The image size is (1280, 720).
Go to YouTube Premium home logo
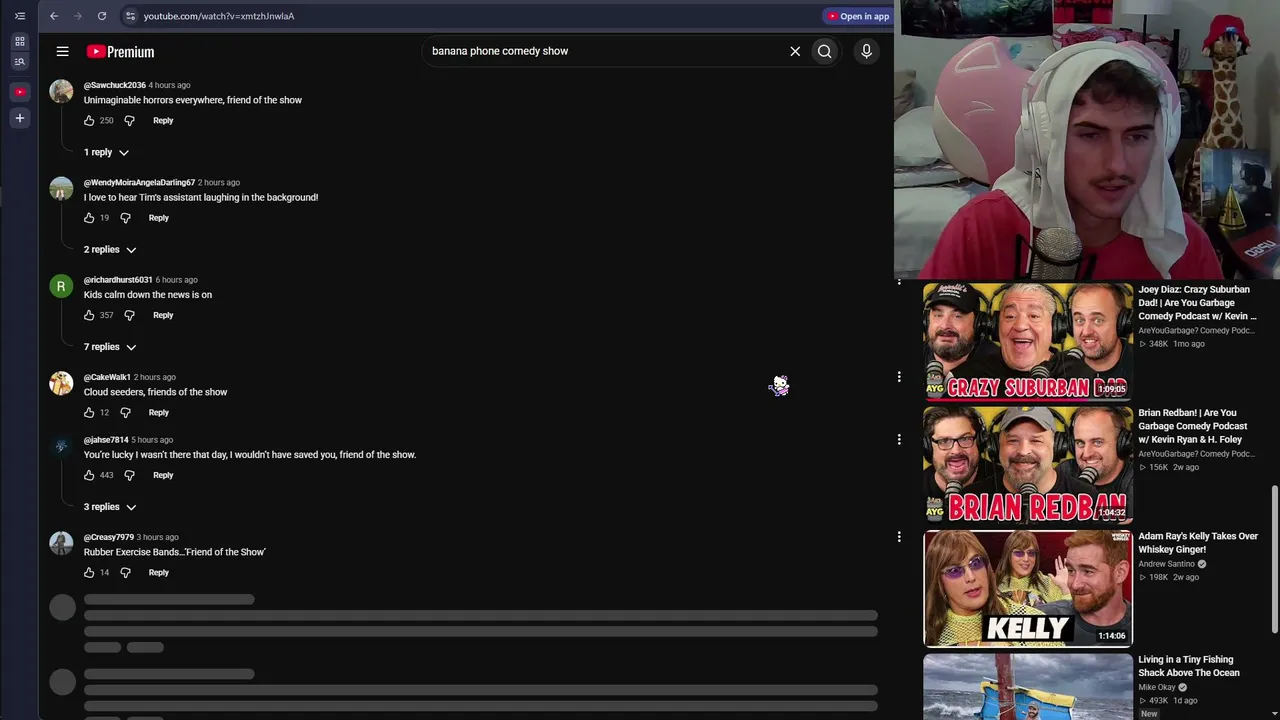click(x=120, y=52)
